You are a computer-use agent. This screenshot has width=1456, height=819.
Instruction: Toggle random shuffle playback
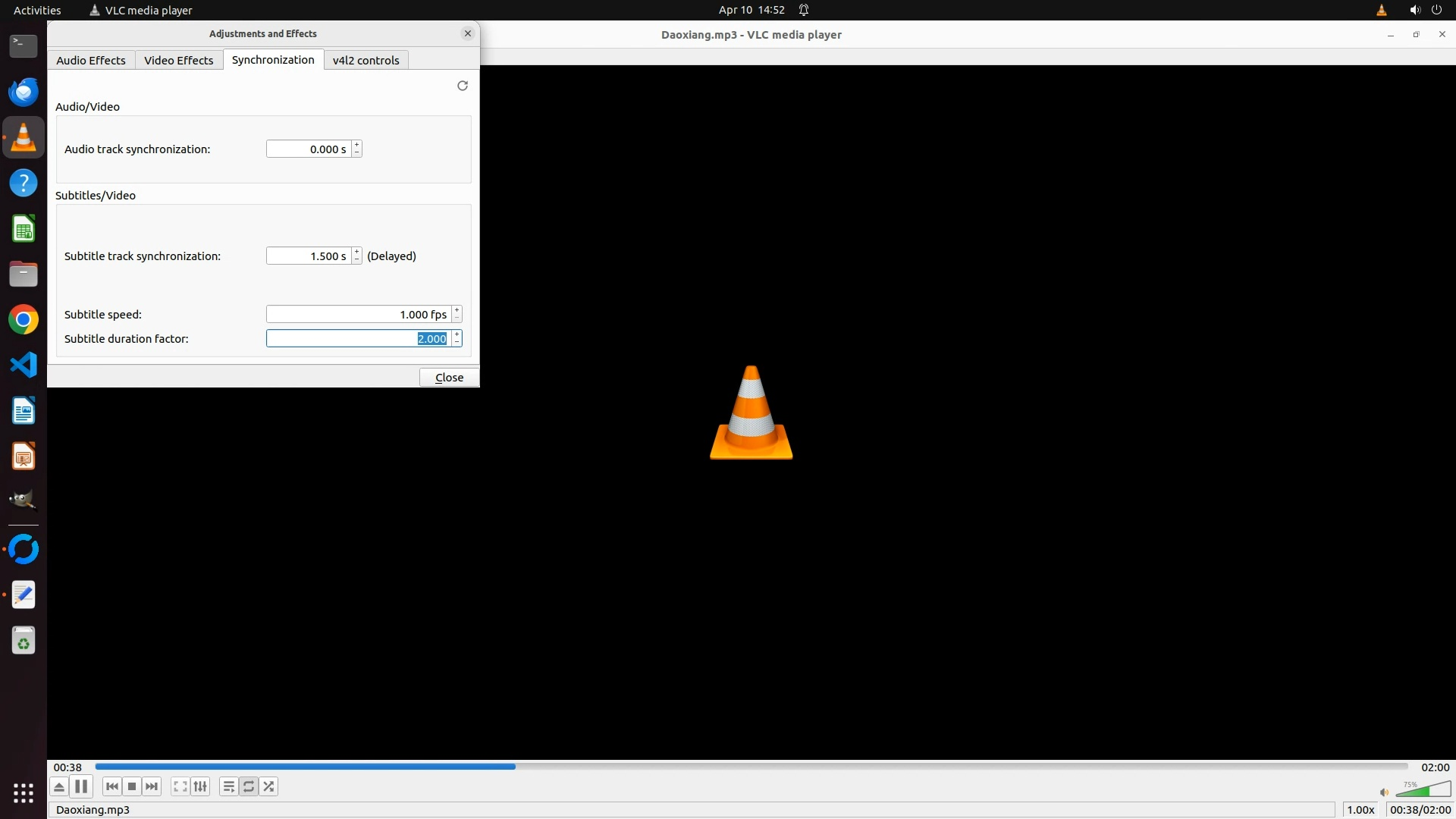[268, 786]
